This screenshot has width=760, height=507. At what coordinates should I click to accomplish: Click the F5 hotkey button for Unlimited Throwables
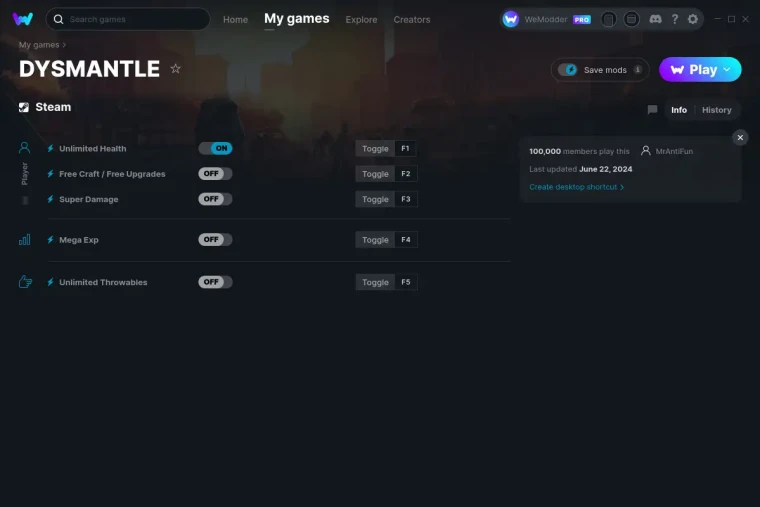point(406,282)
